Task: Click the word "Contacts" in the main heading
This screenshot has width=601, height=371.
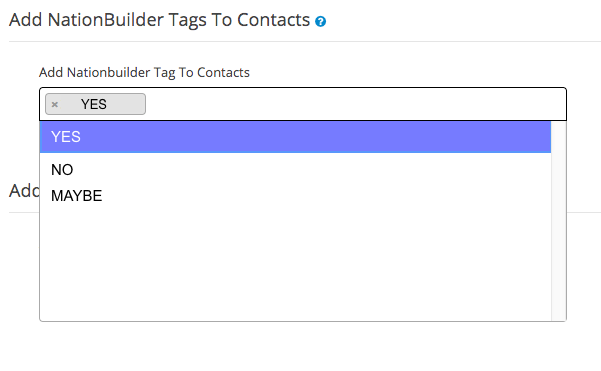Action: click(273, 20)
